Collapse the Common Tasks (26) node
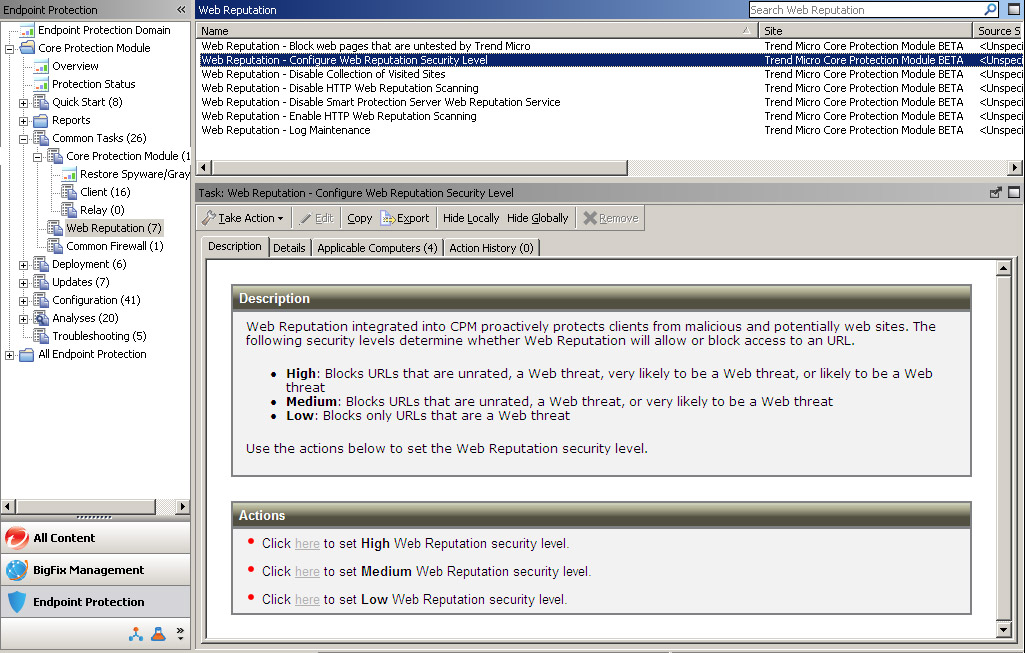 tap(24, 139)
